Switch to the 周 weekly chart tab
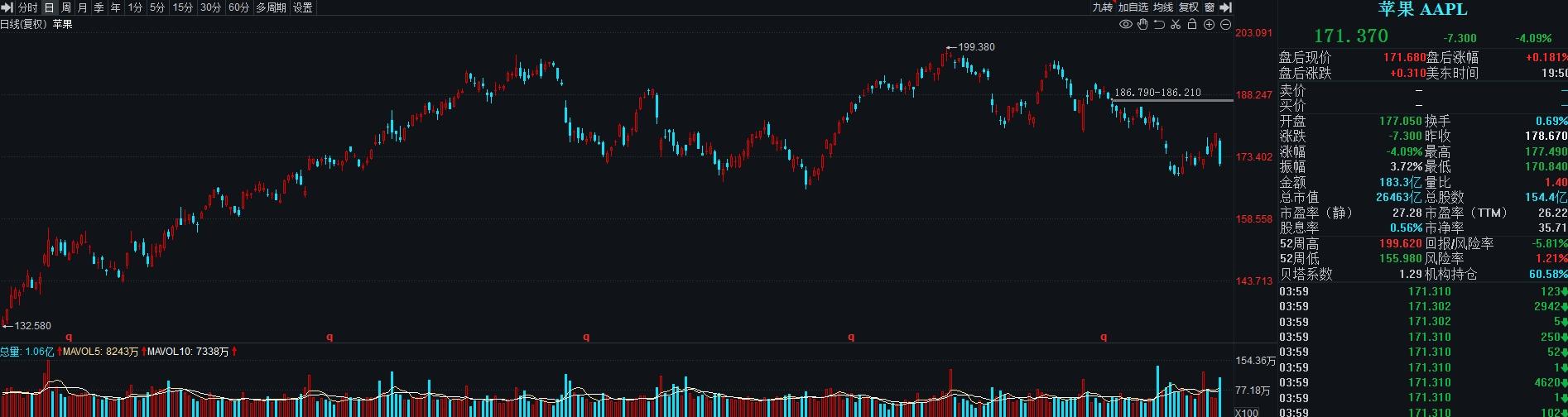1568x417 pixels. pos(66,7)
